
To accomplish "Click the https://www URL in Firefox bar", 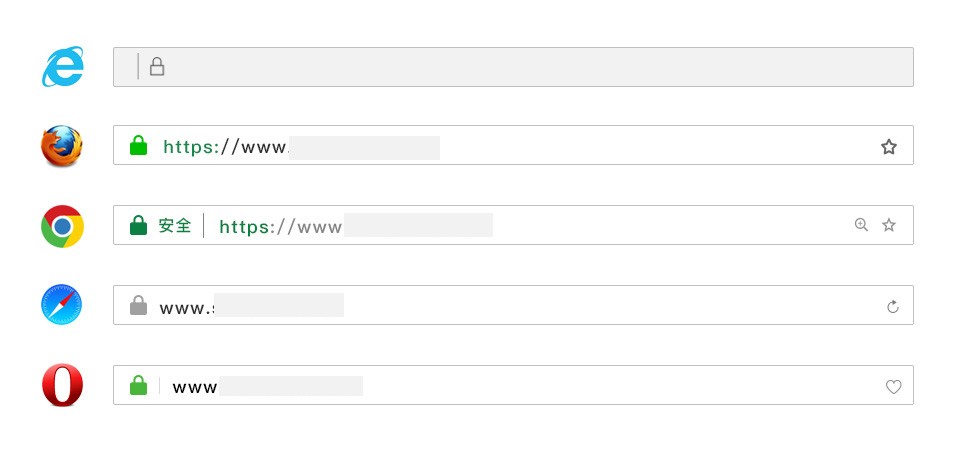I will [x=225, y=148].
